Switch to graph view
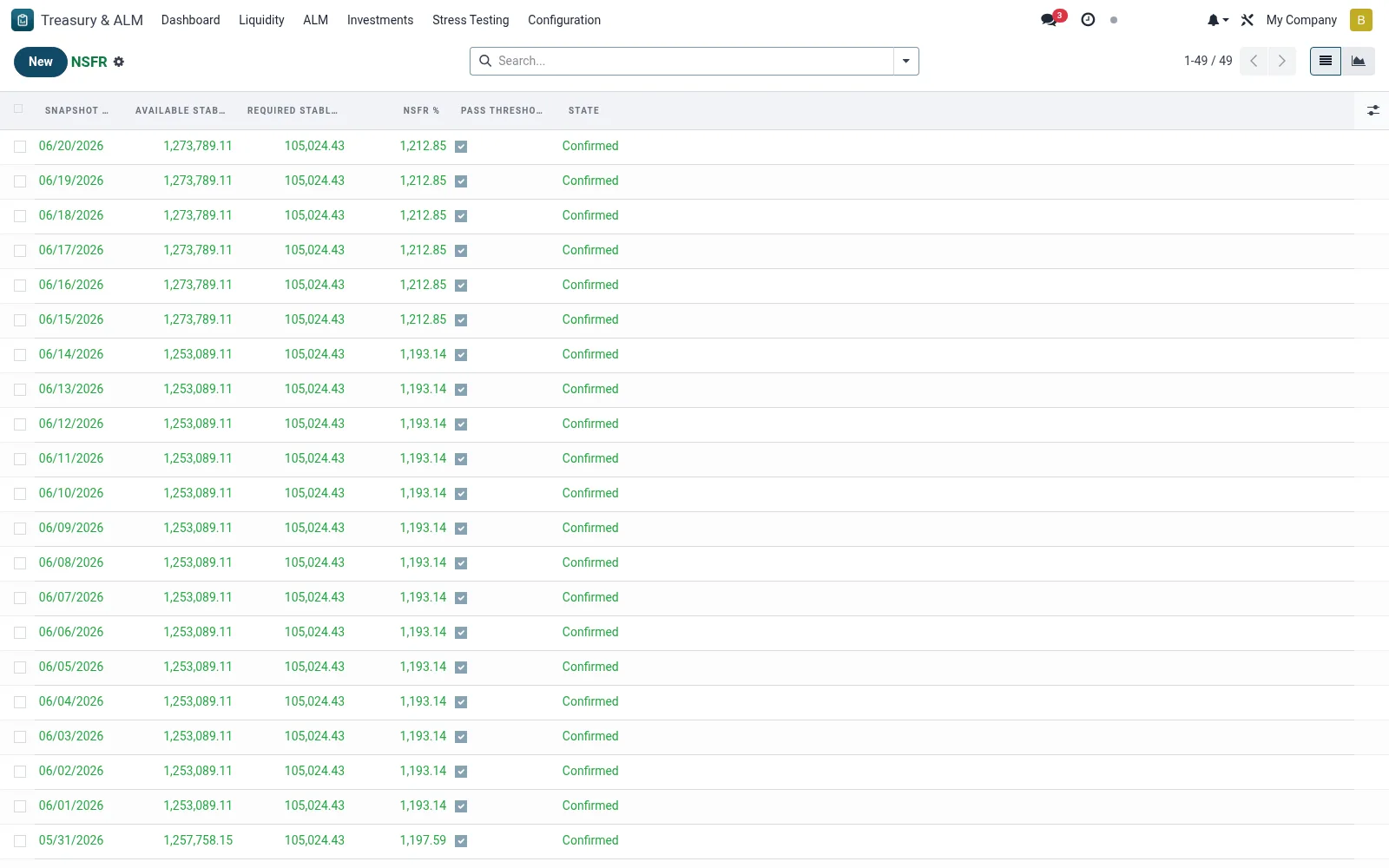This screenshot has width=1389, height=868. click(x=1359, y=61)
